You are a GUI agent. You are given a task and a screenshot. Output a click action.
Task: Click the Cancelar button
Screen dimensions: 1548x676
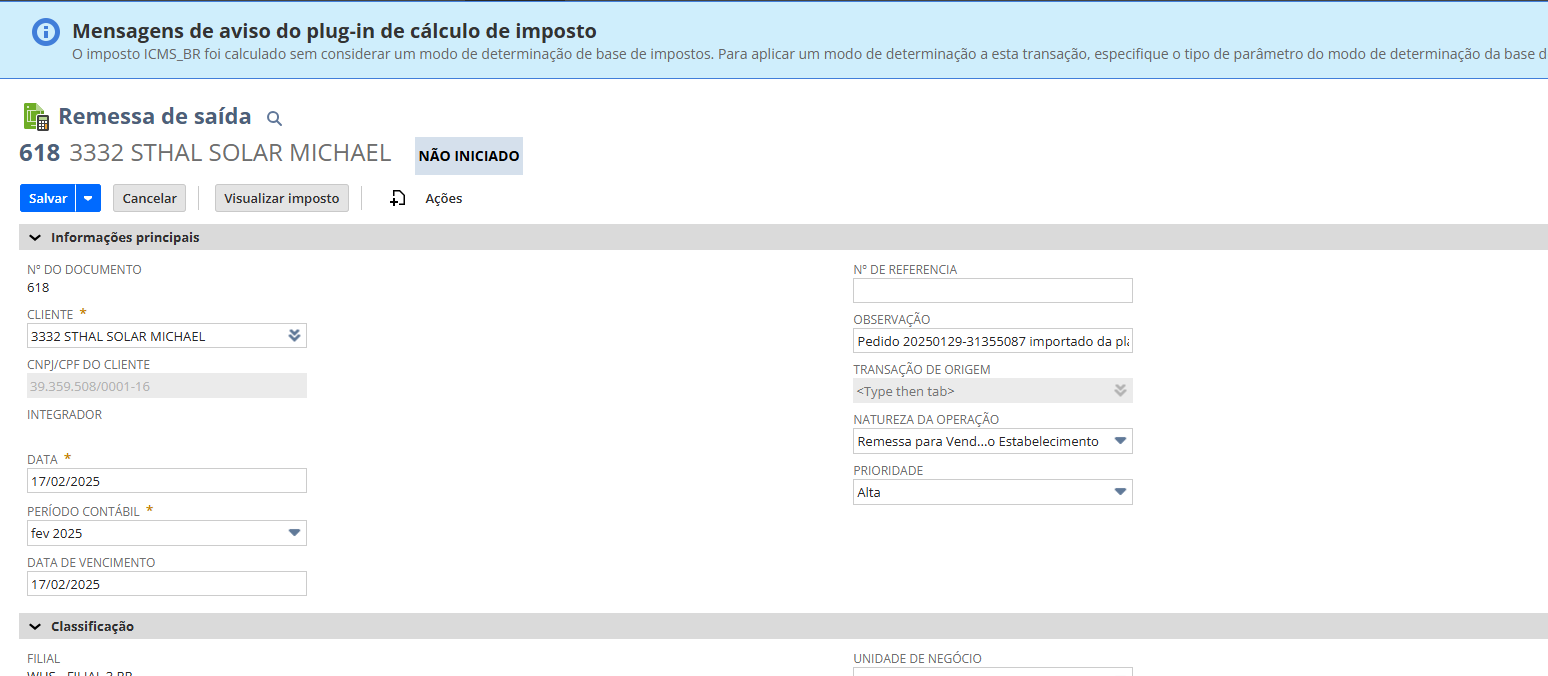coord(149,198)
